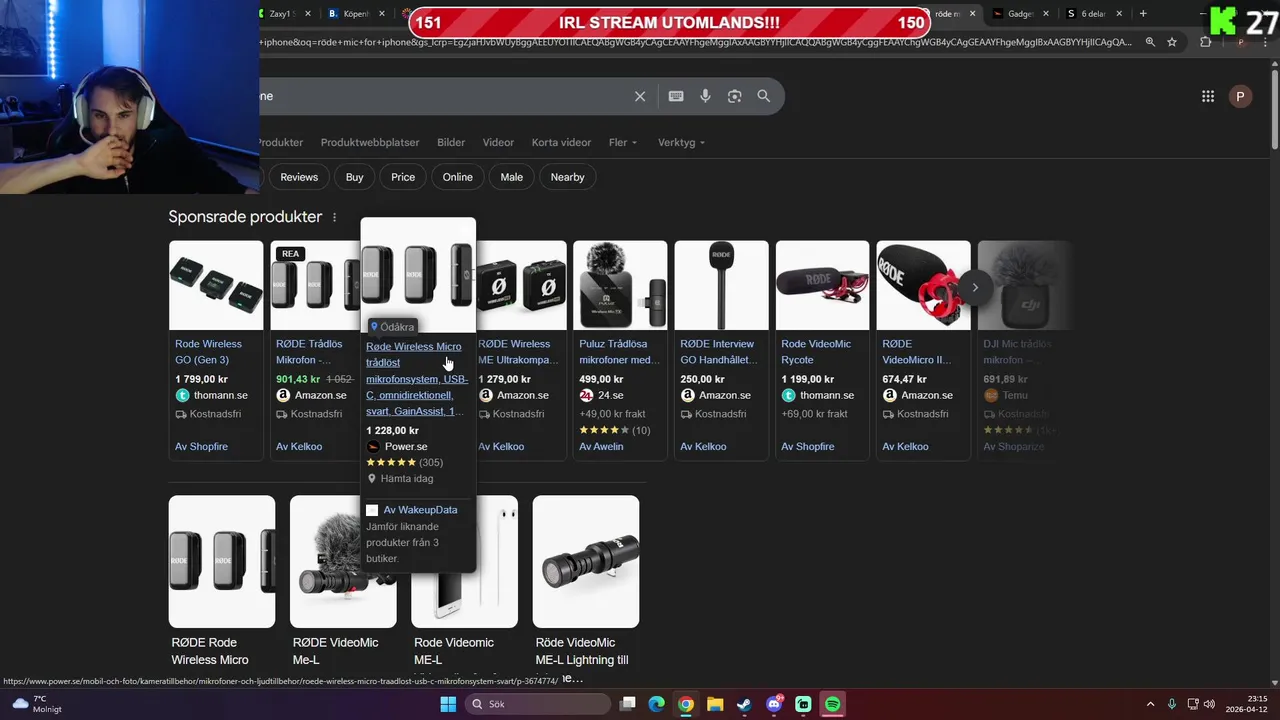Open RØDE VideoMic Me-L product image
This screenshot has height=720, width=1280.
[343, 562]
